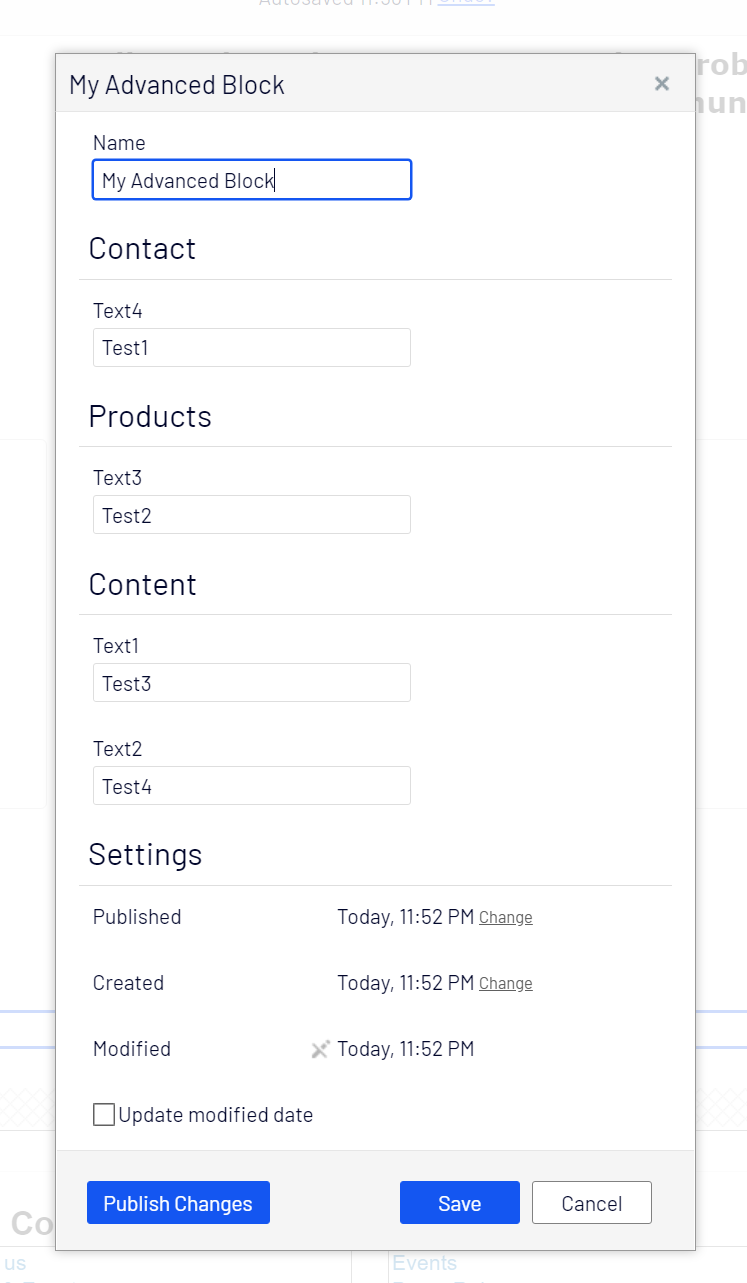
Task: Close the My Advanced Block dialog
Action: tap(661, 84)
